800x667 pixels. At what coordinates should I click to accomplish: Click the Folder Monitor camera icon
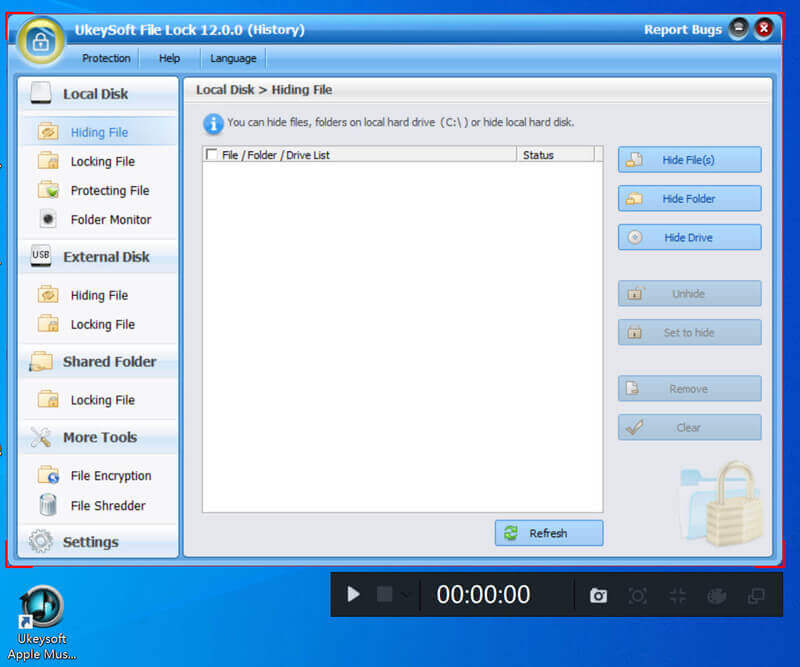pyautogui.click(x=48, y=219)
